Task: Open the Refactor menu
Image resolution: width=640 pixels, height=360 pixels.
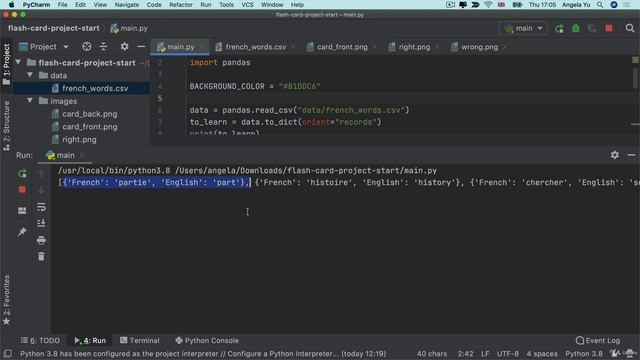Action: [x=181, y=5]
